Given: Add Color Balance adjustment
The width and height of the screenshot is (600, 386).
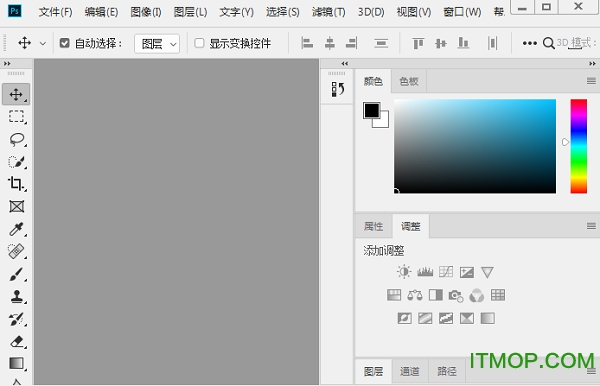Looking at the screenshot, I should tap(415, 295).
